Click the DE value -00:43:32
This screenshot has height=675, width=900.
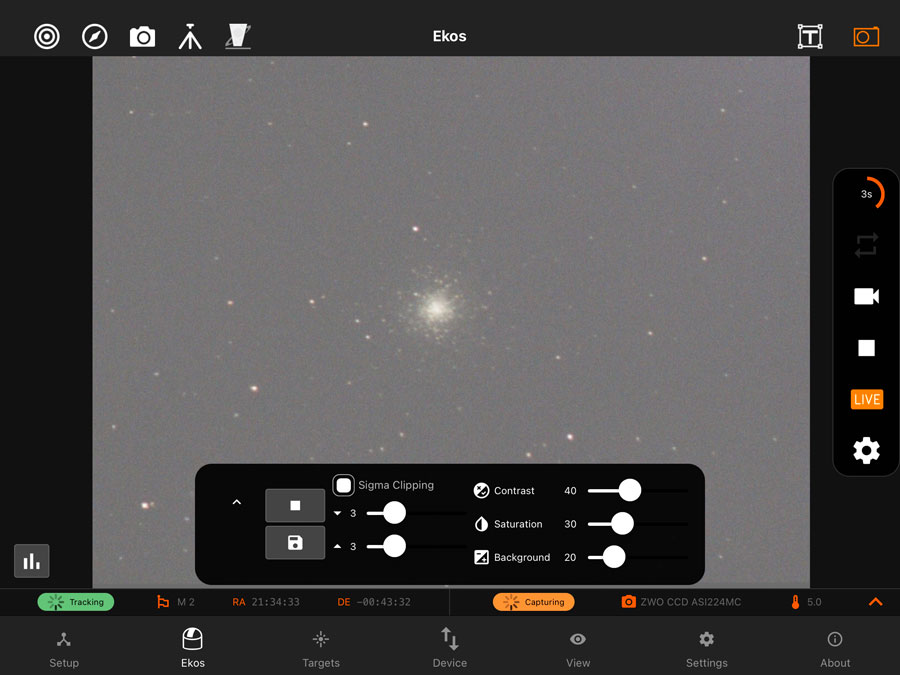pos(383,602)
